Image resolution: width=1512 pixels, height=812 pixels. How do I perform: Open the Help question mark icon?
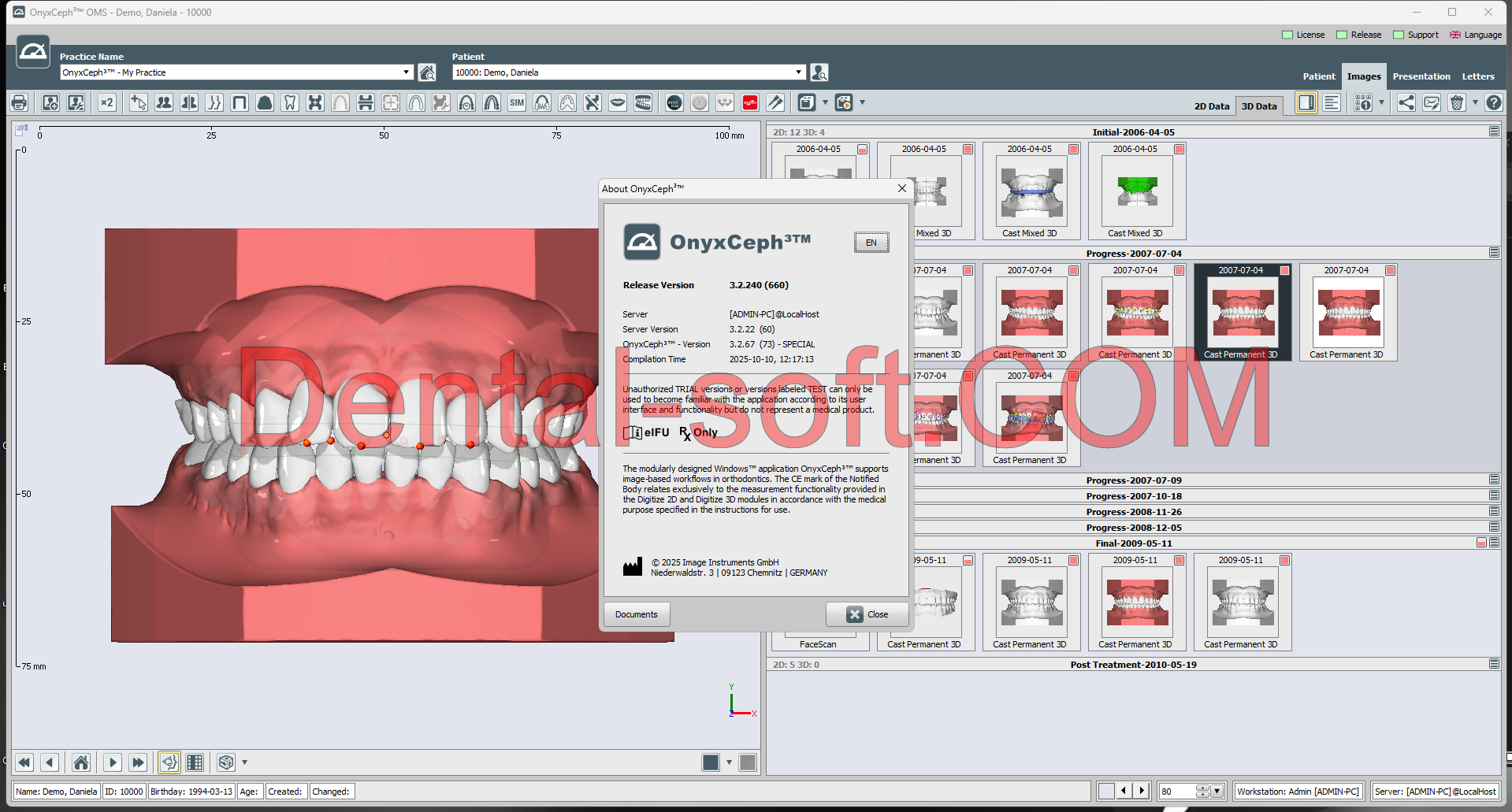point(1494,102)
